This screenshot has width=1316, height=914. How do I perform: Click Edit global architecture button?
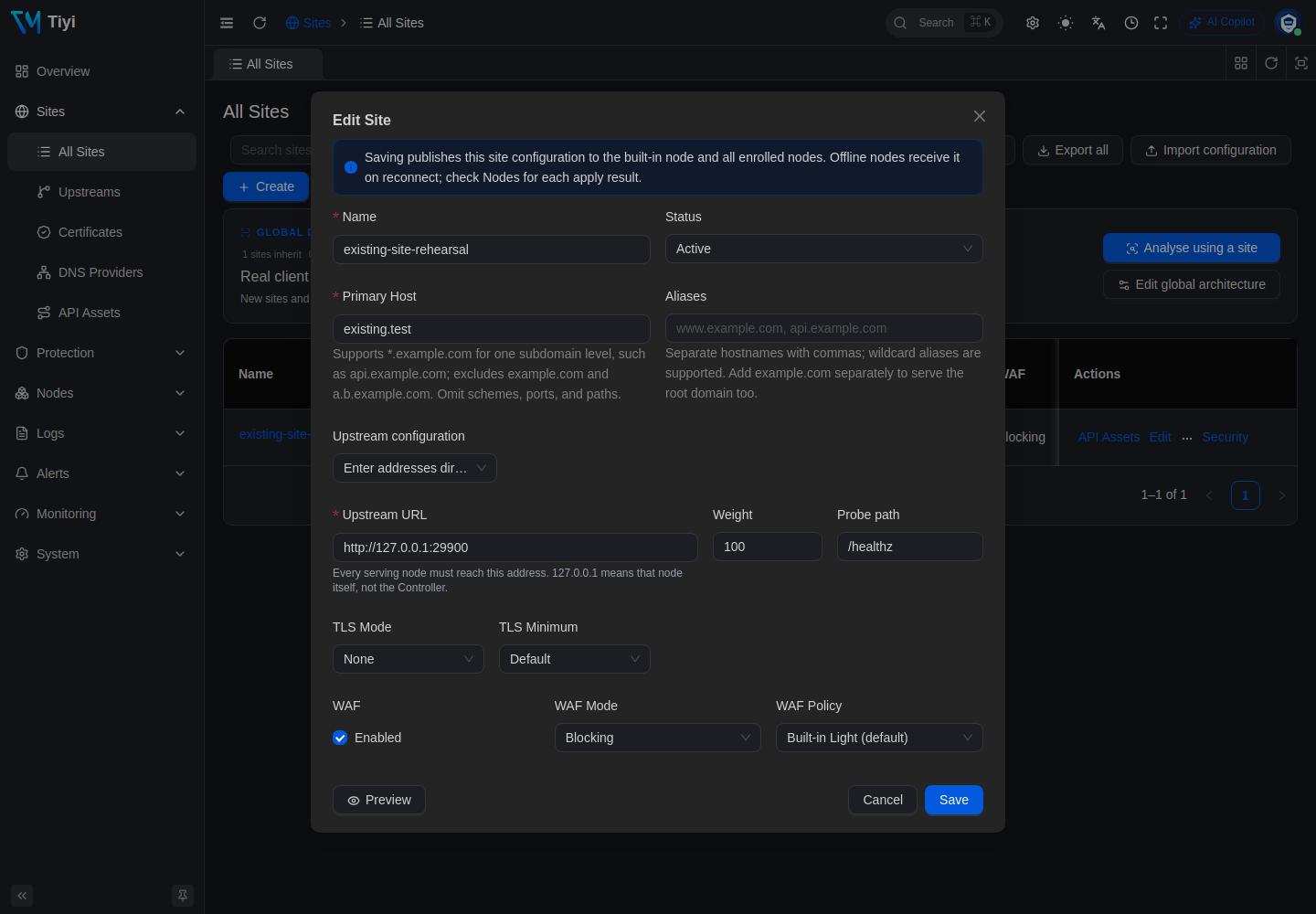tap(1191, 284)
